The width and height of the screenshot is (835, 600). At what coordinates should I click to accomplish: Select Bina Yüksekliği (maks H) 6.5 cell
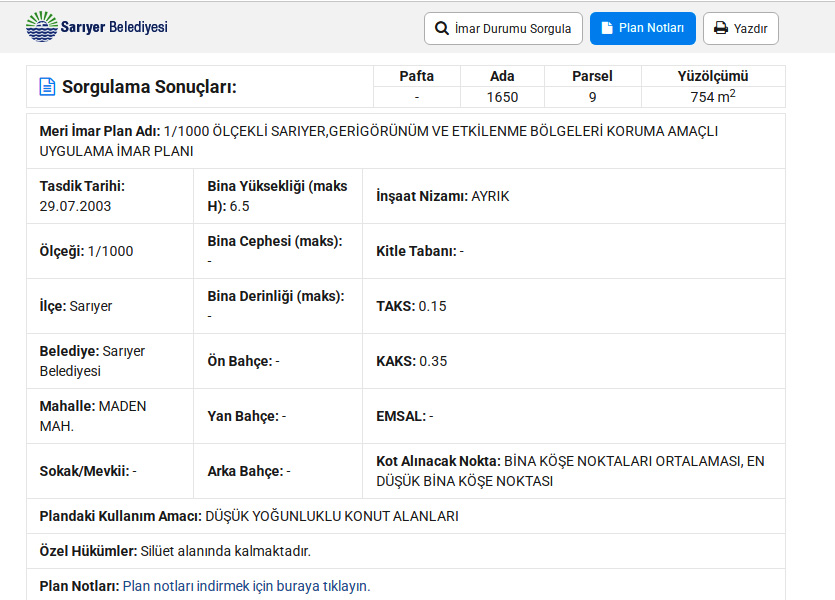tap(278, 196)
